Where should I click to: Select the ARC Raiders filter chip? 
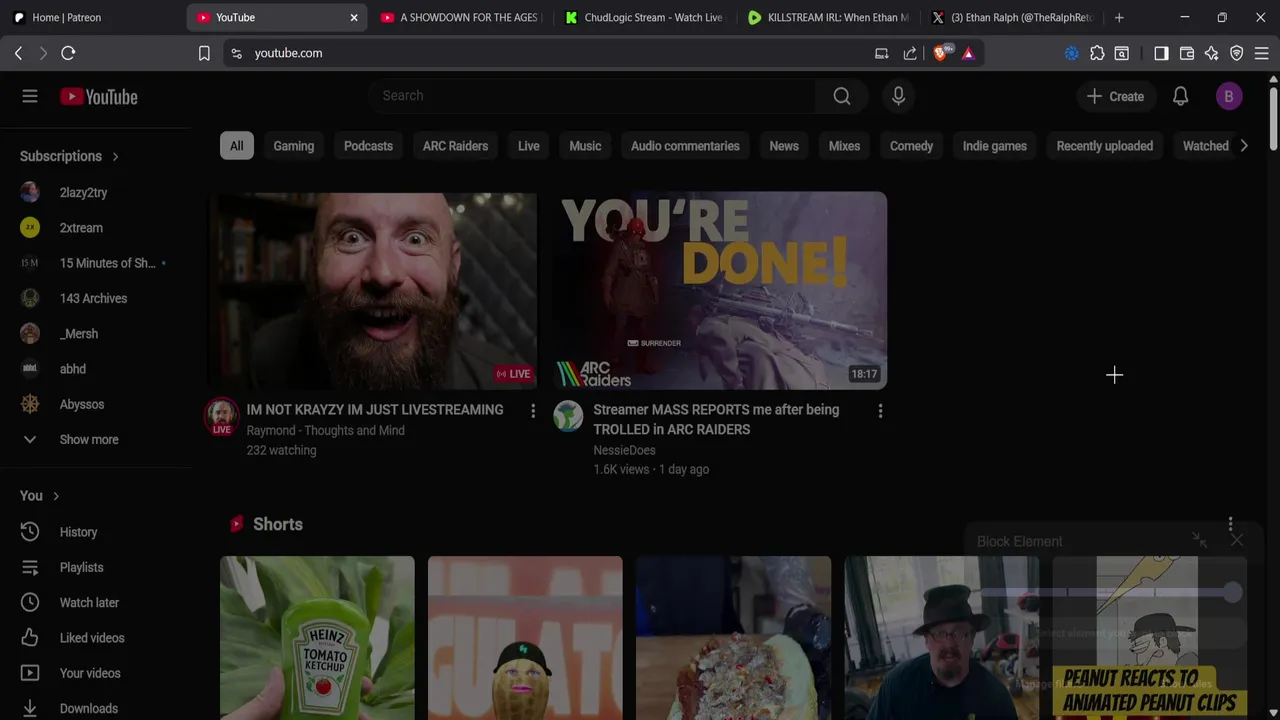[455, 146]
